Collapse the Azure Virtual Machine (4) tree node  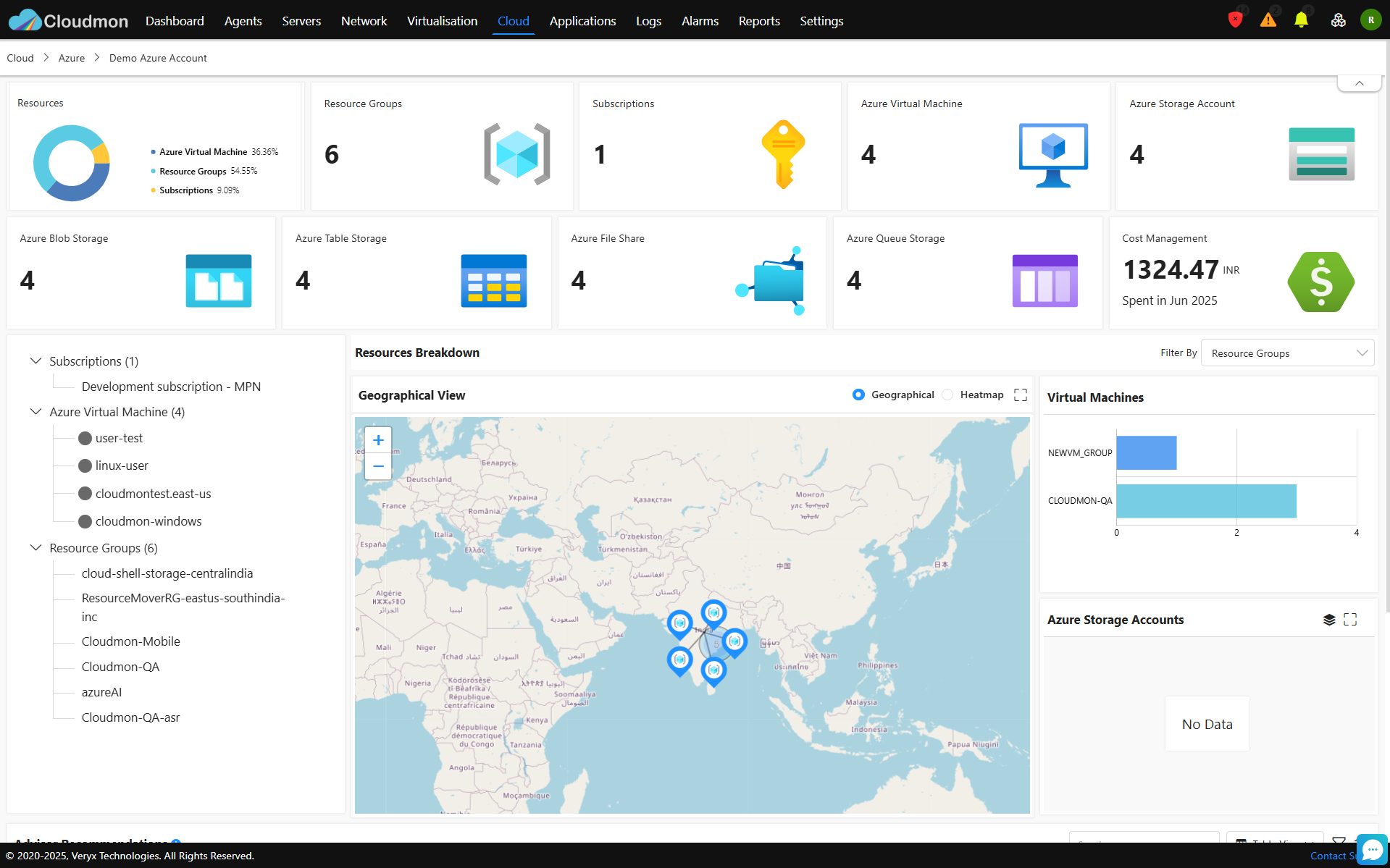tap(35, 411)
